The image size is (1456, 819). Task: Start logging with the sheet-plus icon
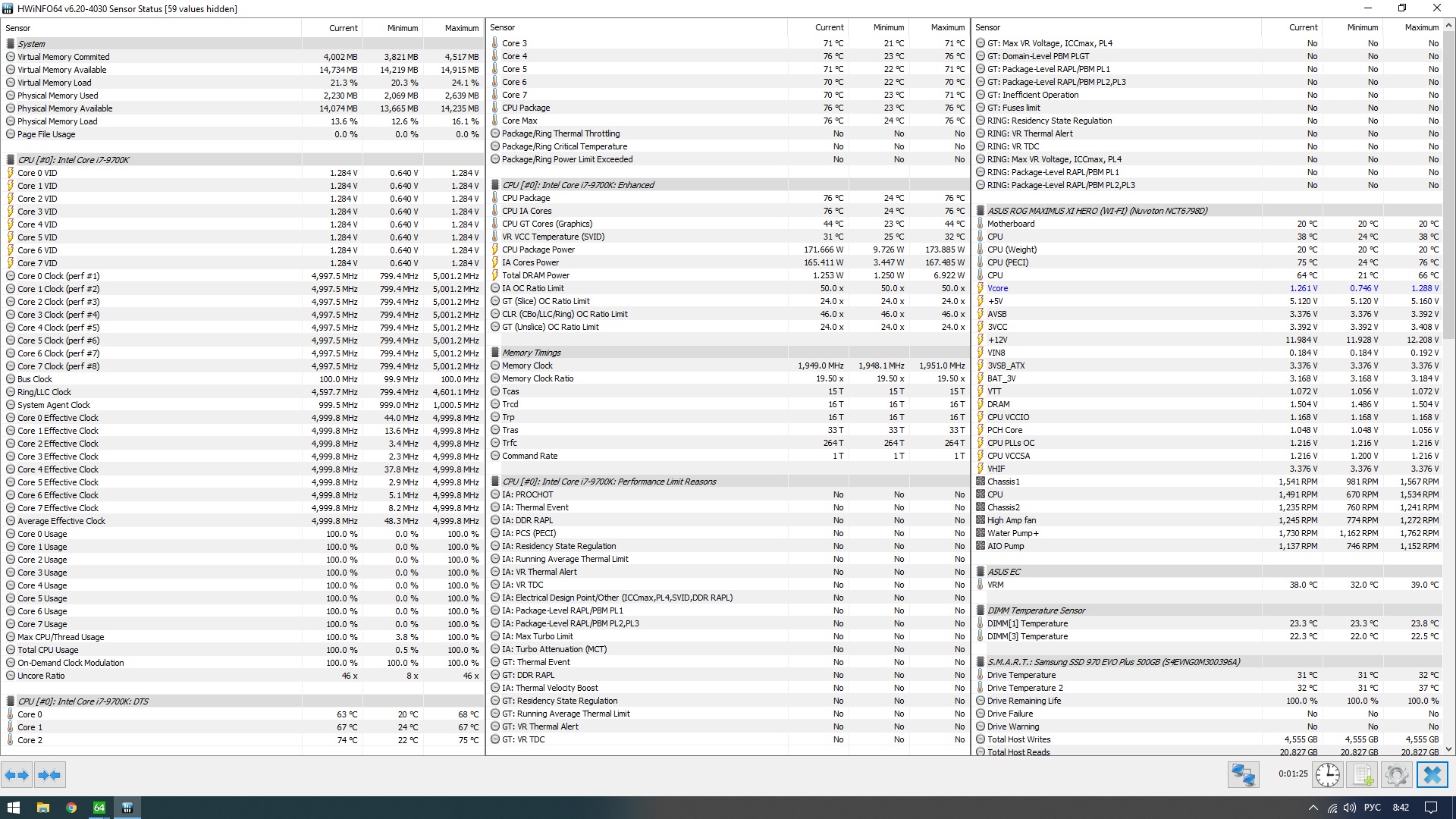click(1363, 775)
